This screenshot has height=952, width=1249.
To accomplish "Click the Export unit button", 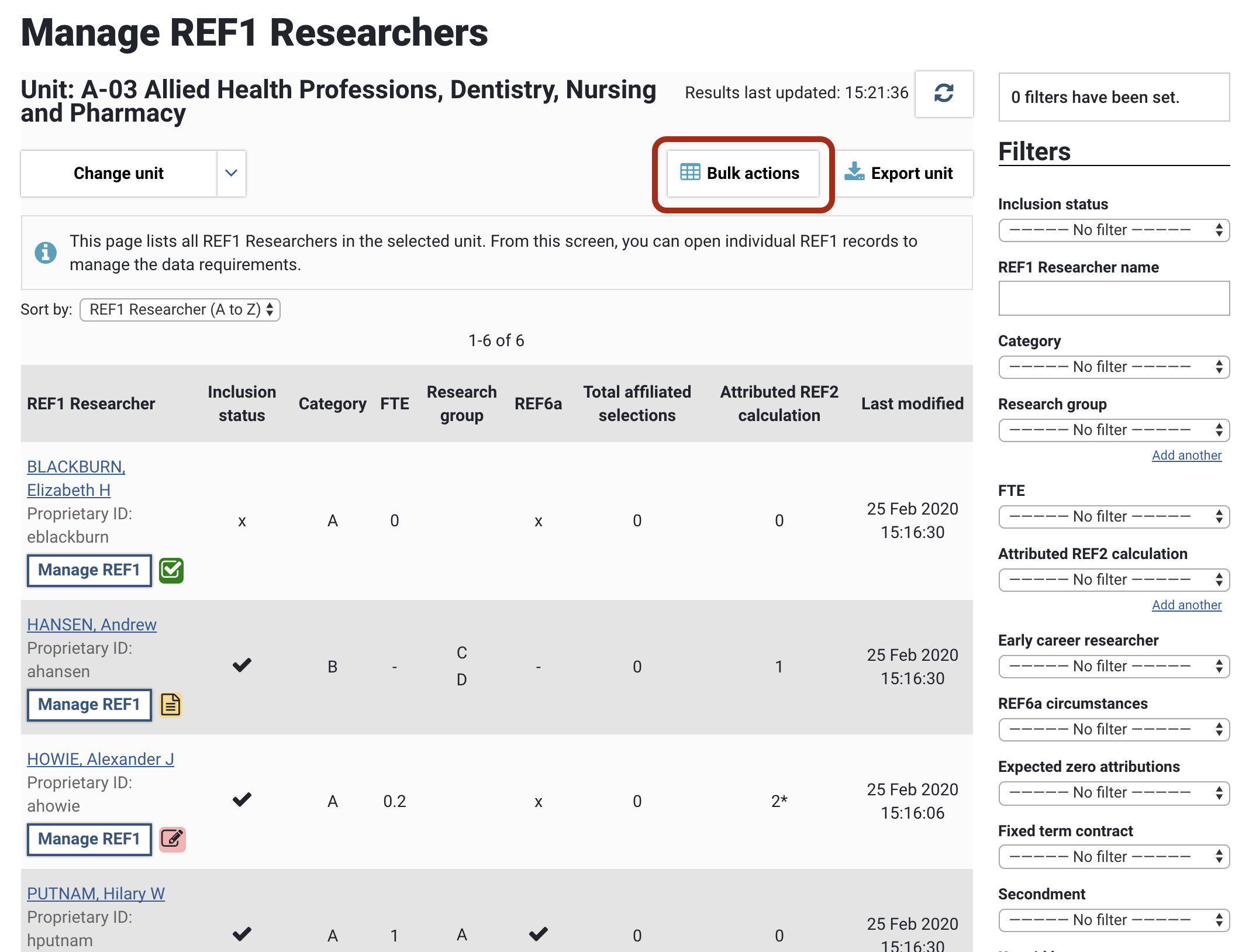I will point(901,173).
